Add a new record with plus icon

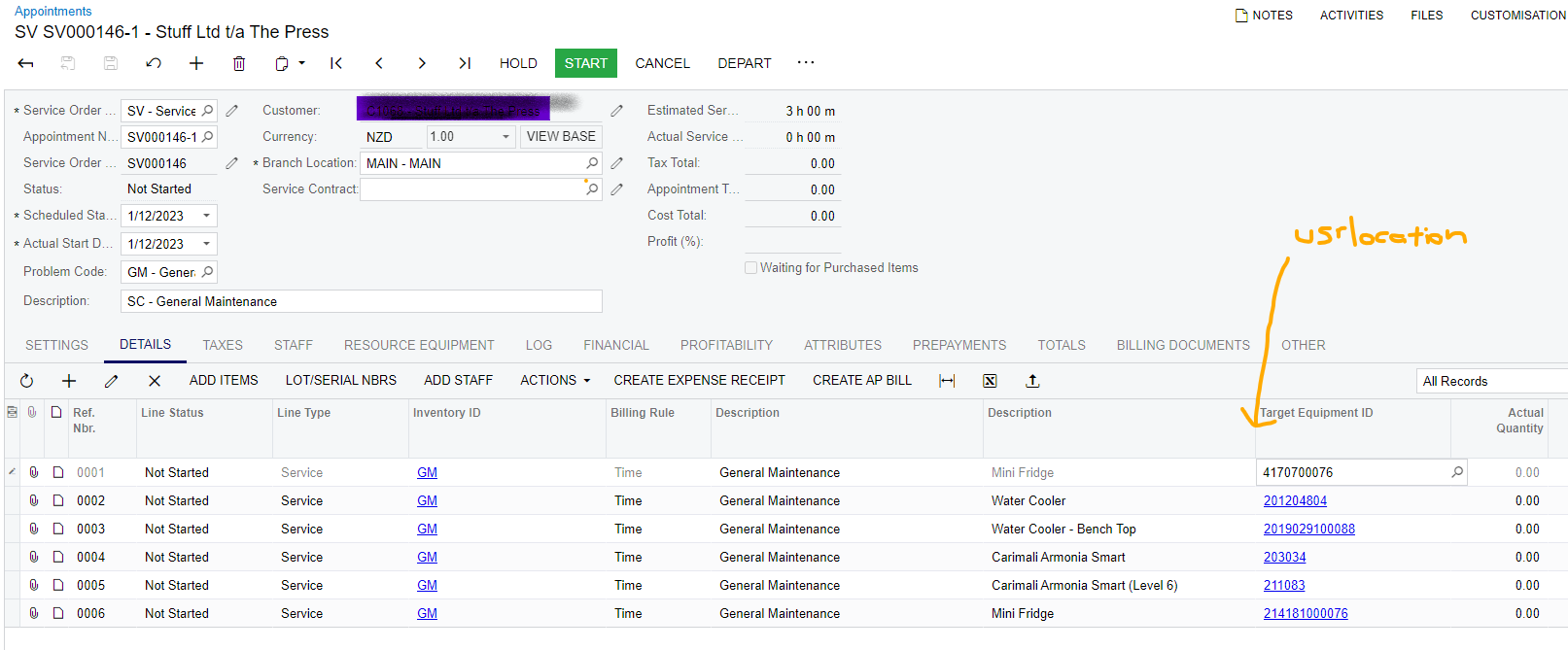pos(196,63)
